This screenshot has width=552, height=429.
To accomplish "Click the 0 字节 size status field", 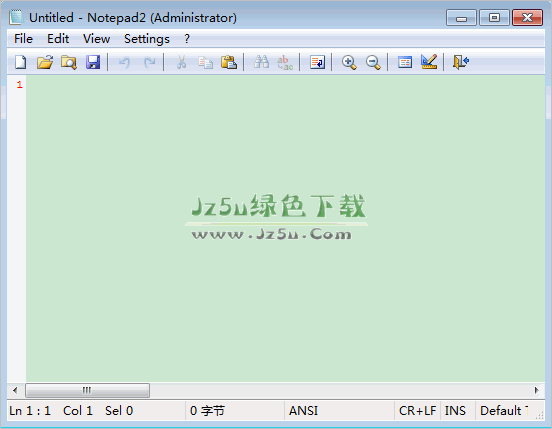I will (235, 411).
